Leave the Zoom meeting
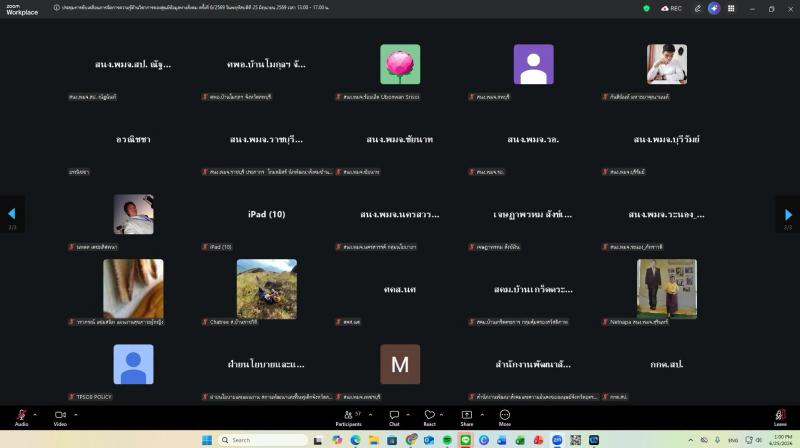Image resolution: width=800 pixels, height=448 pixels. 780,417
